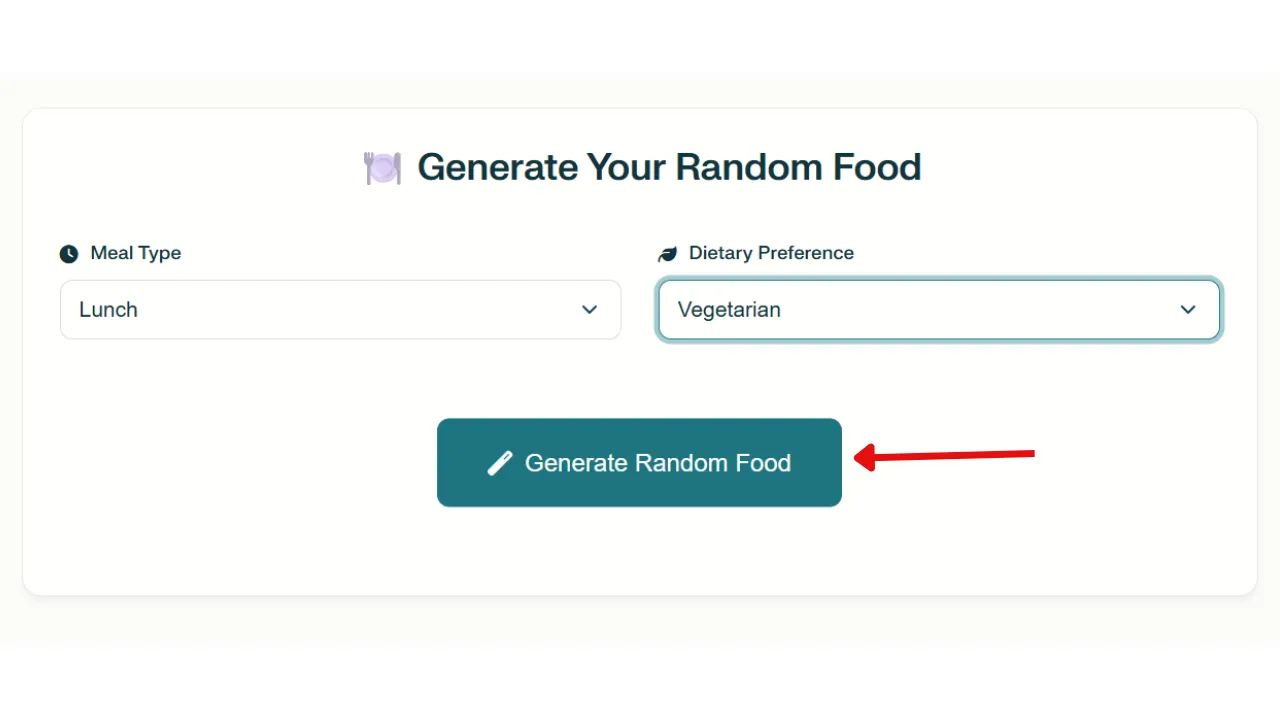The height and width of the screenshot is (720, 1280).
Task: Click the Generate Your Random Food heading
Action: click(x=669, y=167)
